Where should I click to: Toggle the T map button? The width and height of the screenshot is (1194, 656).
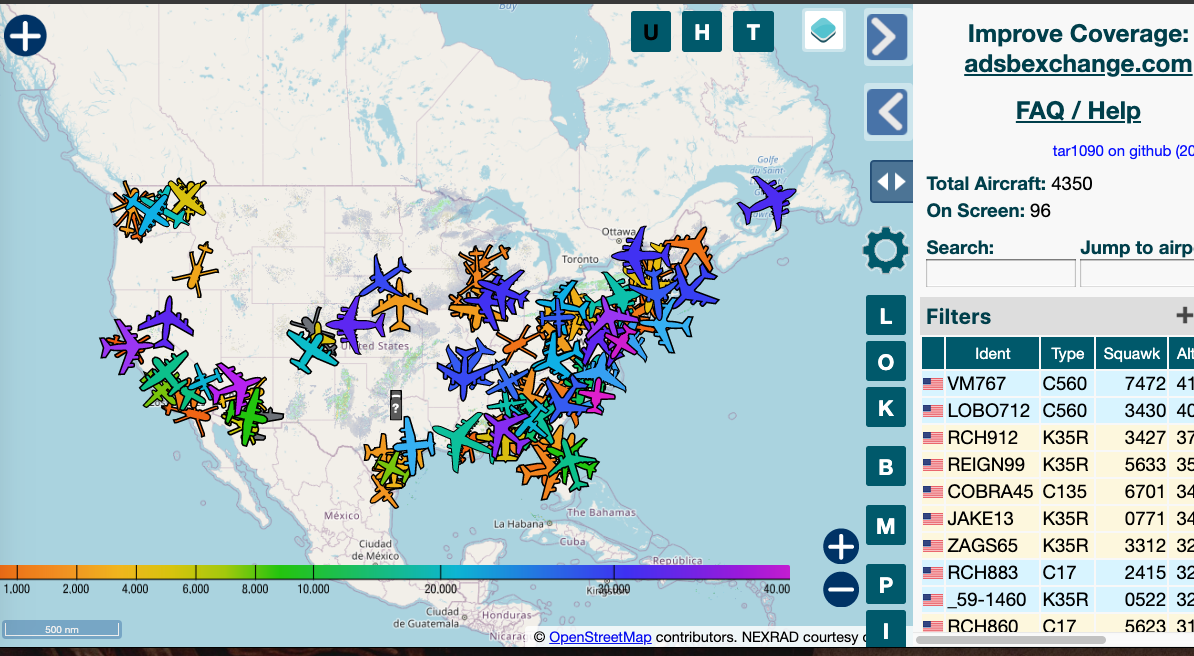tap(753, 32)
